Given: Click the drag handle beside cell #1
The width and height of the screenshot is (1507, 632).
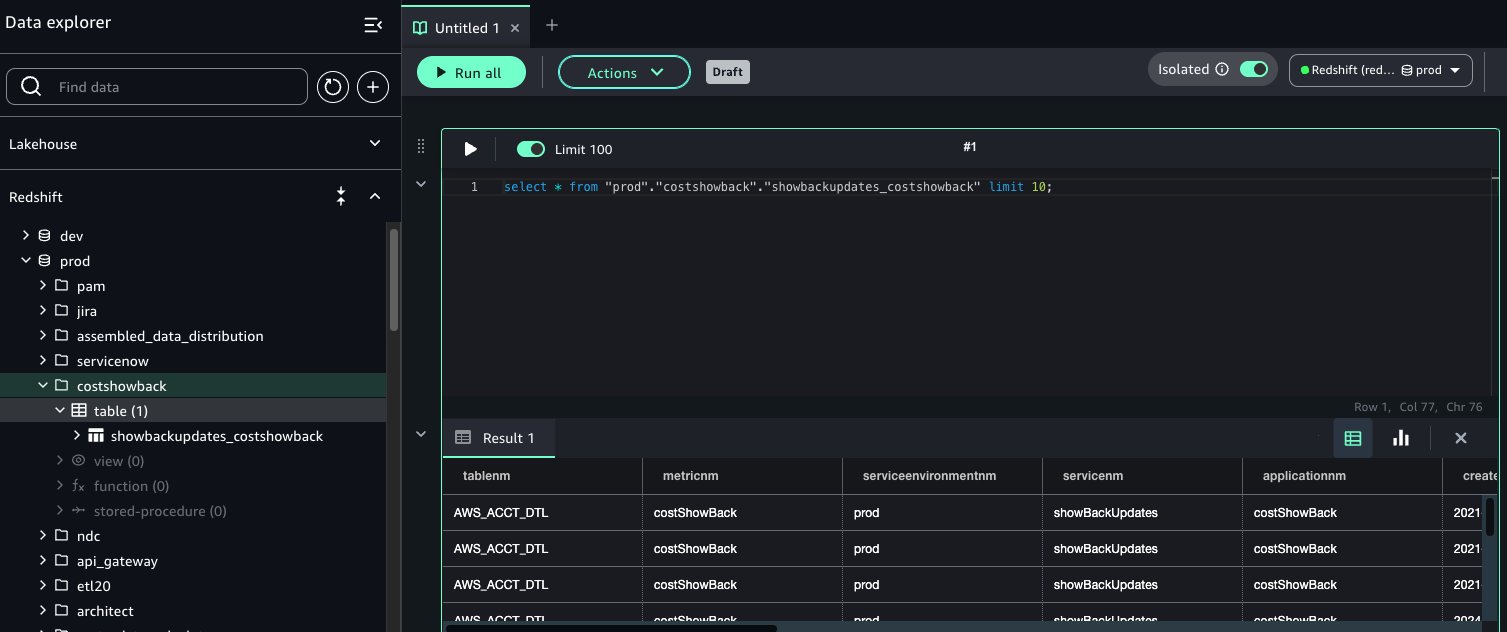Looking at the screenshot, I should pyautogui.click(x=421, y=147).
